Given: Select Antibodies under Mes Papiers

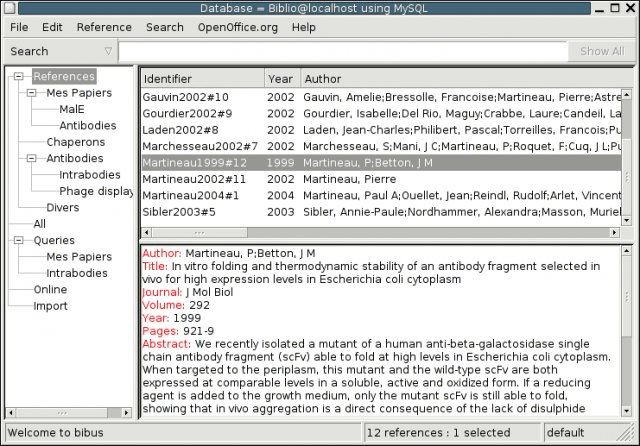Looking at the screenshot, I should tap(88, 126).
